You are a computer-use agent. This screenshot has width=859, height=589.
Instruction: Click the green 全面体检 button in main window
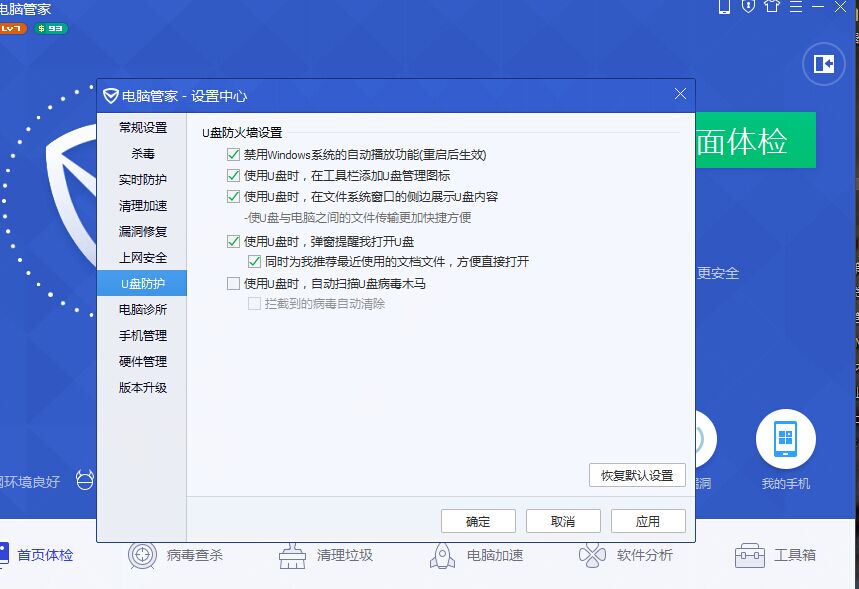pyautogui.click(x=755, y=140)
